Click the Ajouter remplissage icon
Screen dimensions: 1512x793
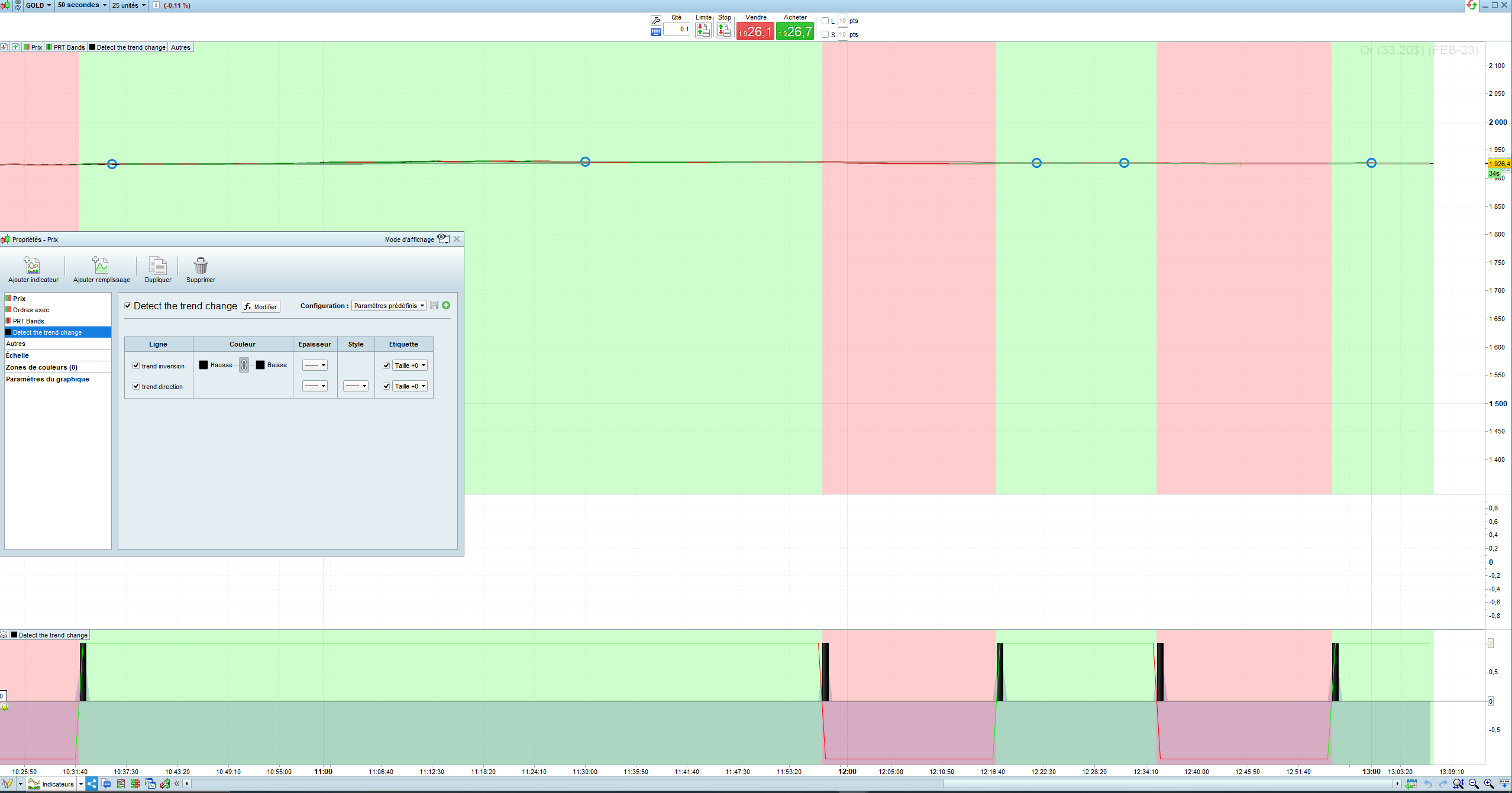101,265
